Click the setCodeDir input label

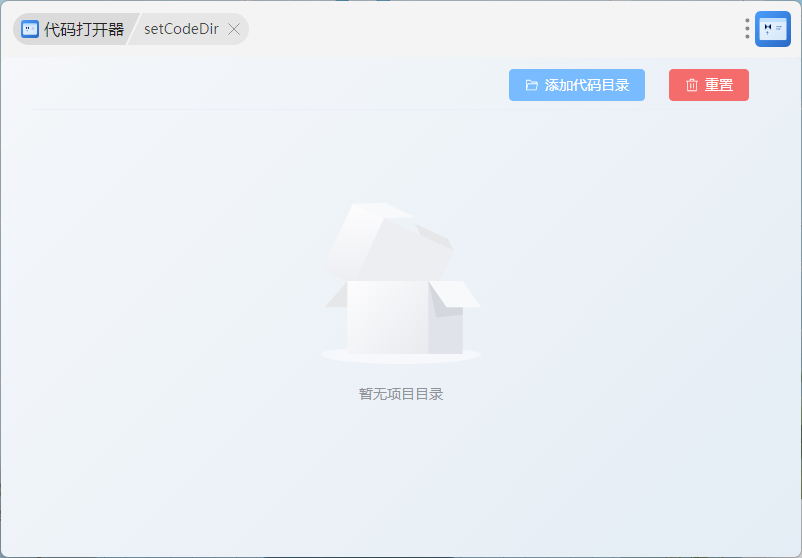point(181,29)
